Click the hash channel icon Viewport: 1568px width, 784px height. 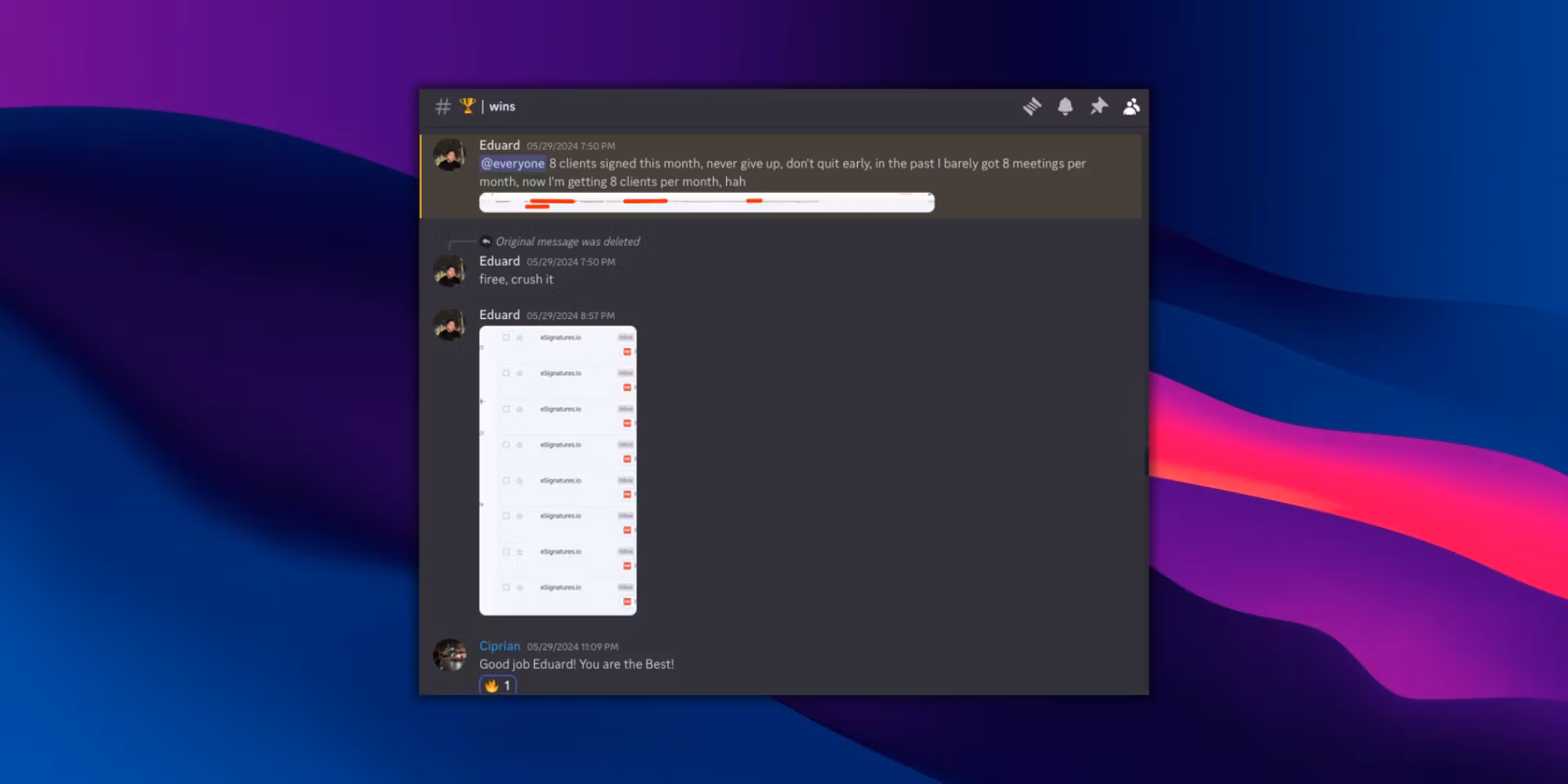(443, 107)
